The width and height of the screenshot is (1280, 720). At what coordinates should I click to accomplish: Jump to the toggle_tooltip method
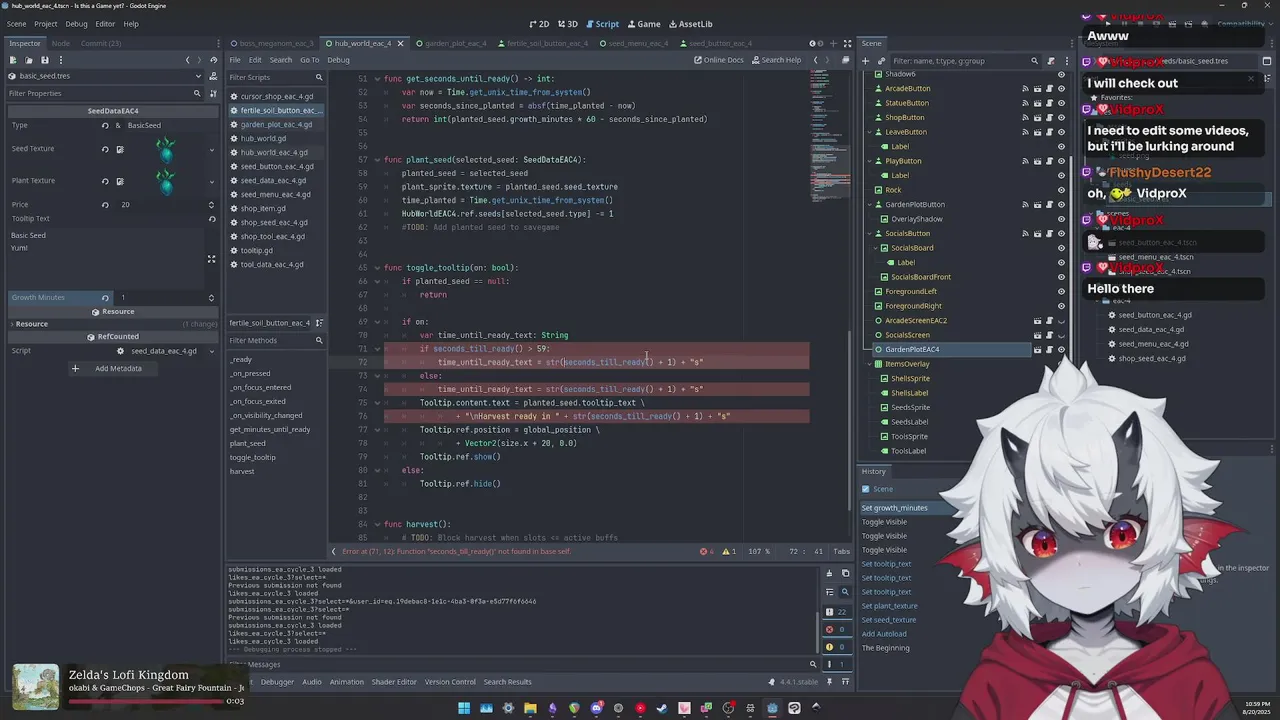point(252,457)
